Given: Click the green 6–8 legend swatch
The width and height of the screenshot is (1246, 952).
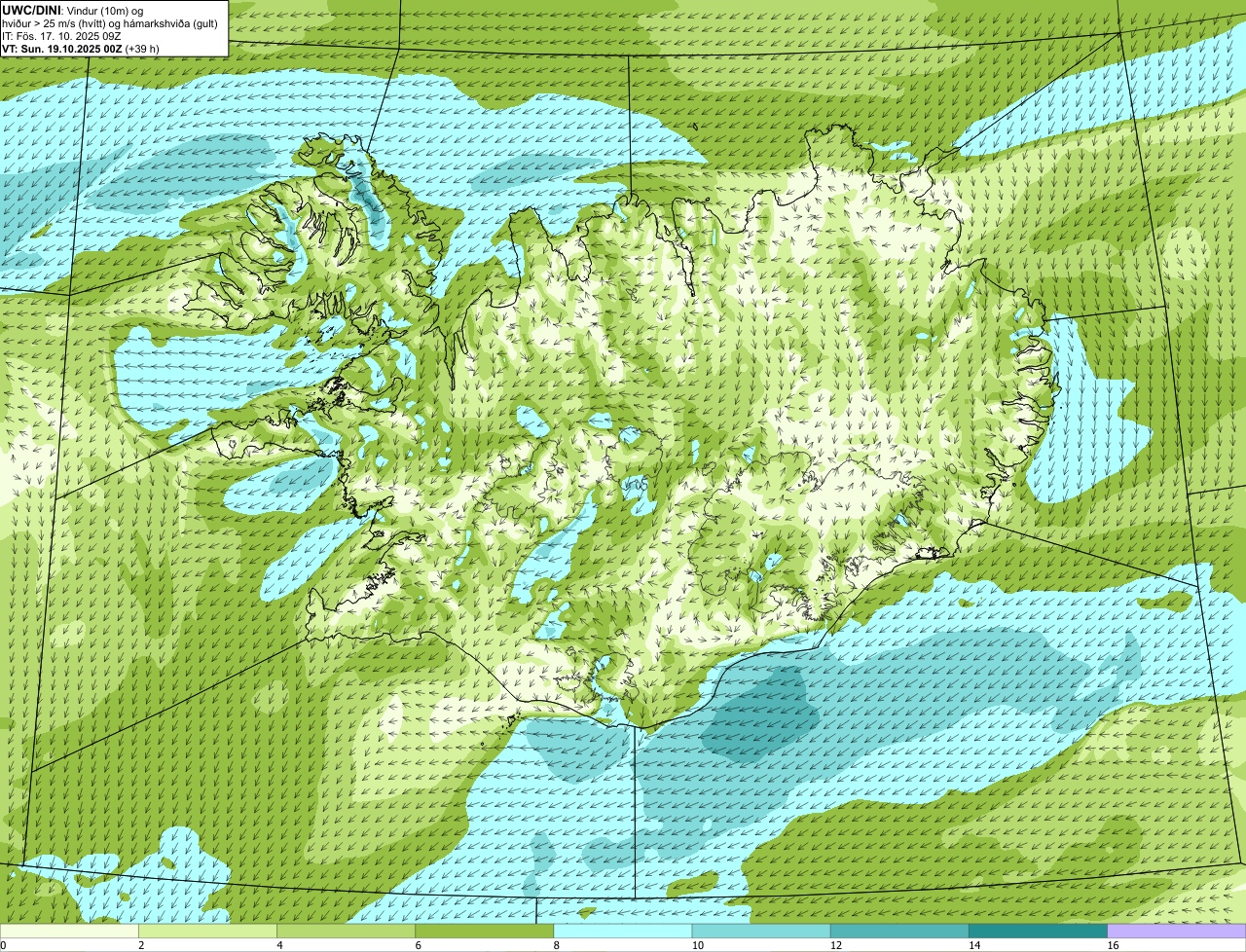Looking at the screenshot, I should tap(485, 931).
